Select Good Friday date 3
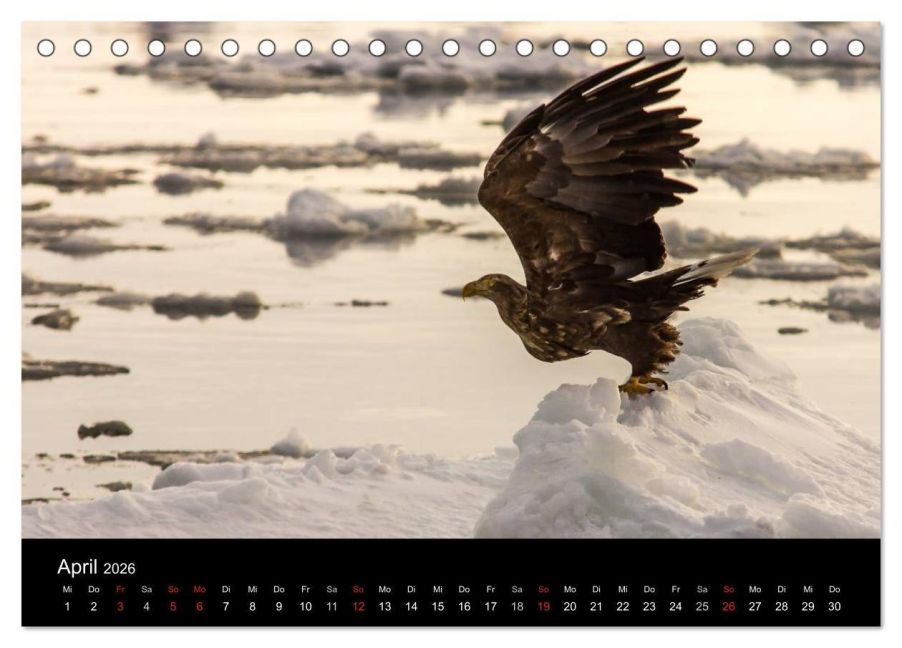Image resolution: width=902 pixels, height=648 pixels. pyautogui.click(x=120, y=607)
